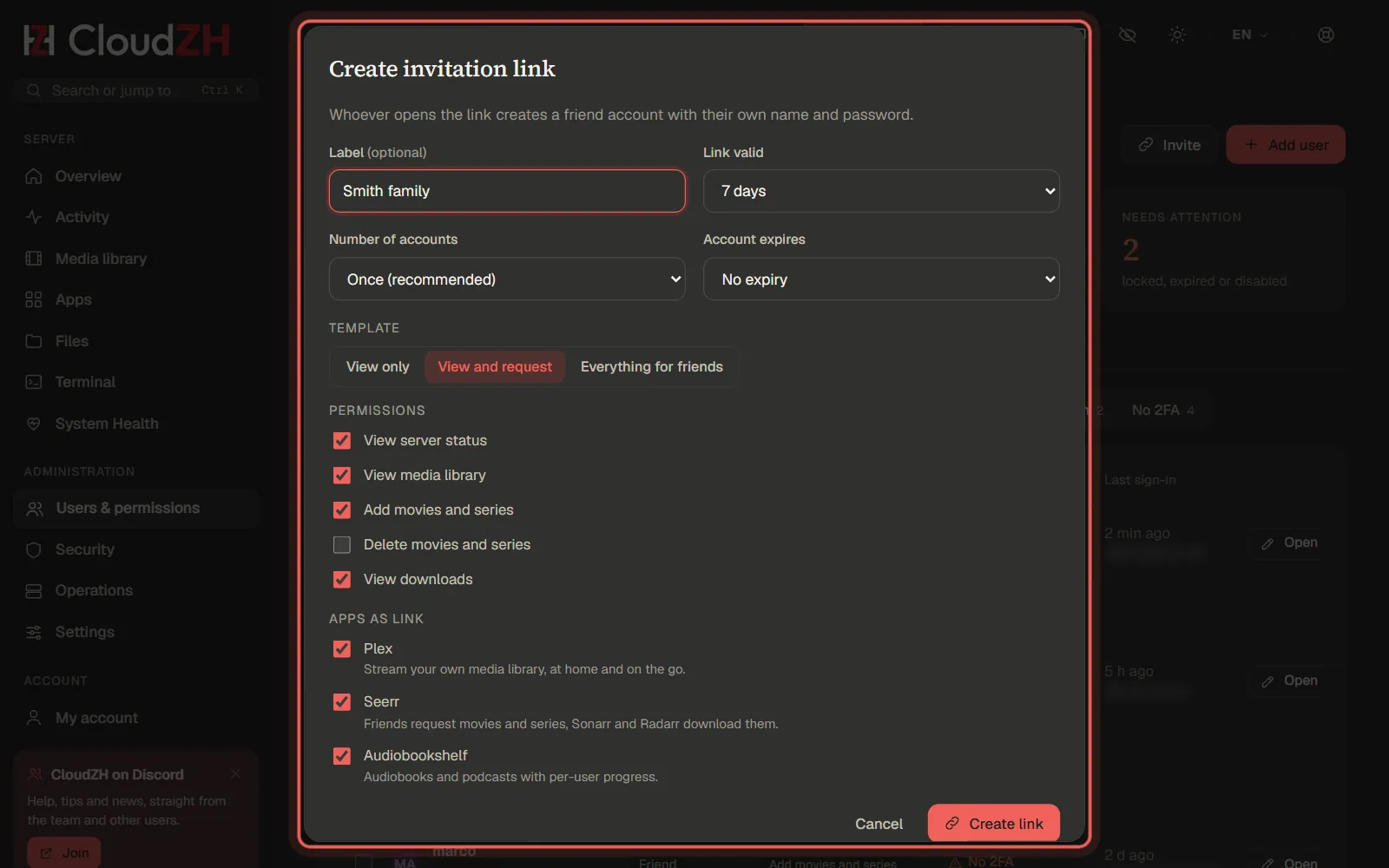Image resolution: width=1389 pixels, height=868 pixels.
Task: Click Join on the Discord card
Action: coord(64,853)
